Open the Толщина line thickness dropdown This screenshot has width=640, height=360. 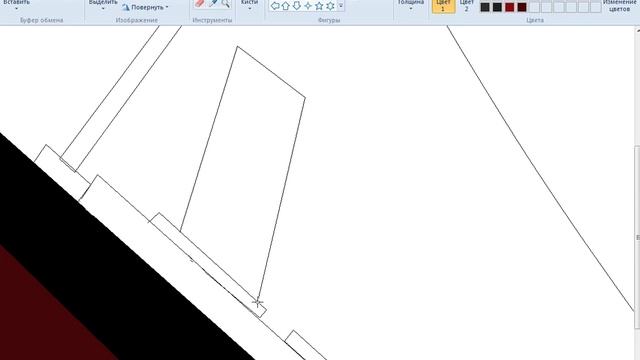click(x=411, y=5)
